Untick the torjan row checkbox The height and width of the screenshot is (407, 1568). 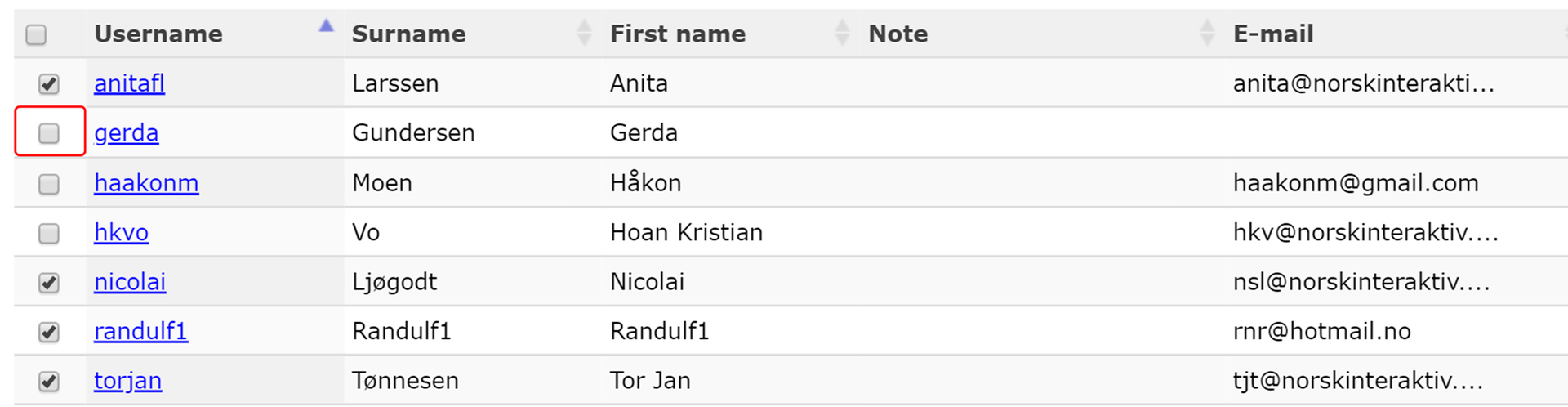coord(49,382)
